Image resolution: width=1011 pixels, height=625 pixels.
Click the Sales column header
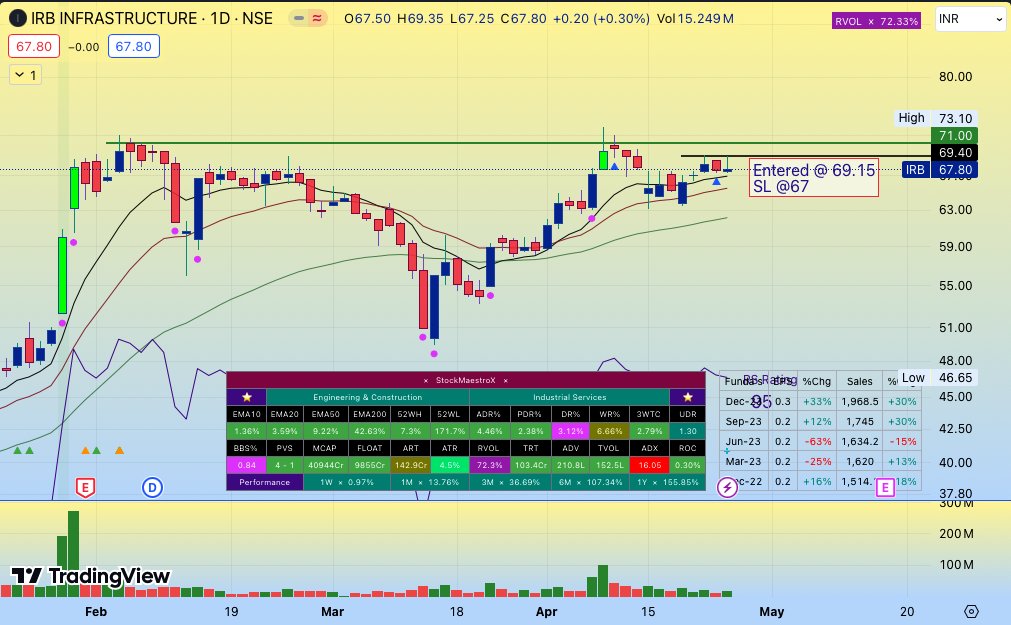(x=859, y=381)
